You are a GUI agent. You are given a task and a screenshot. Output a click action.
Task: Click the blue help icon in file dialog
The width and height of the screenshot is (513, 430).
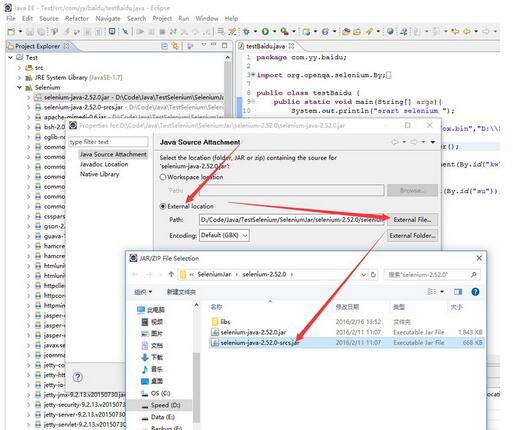point(475,292)
